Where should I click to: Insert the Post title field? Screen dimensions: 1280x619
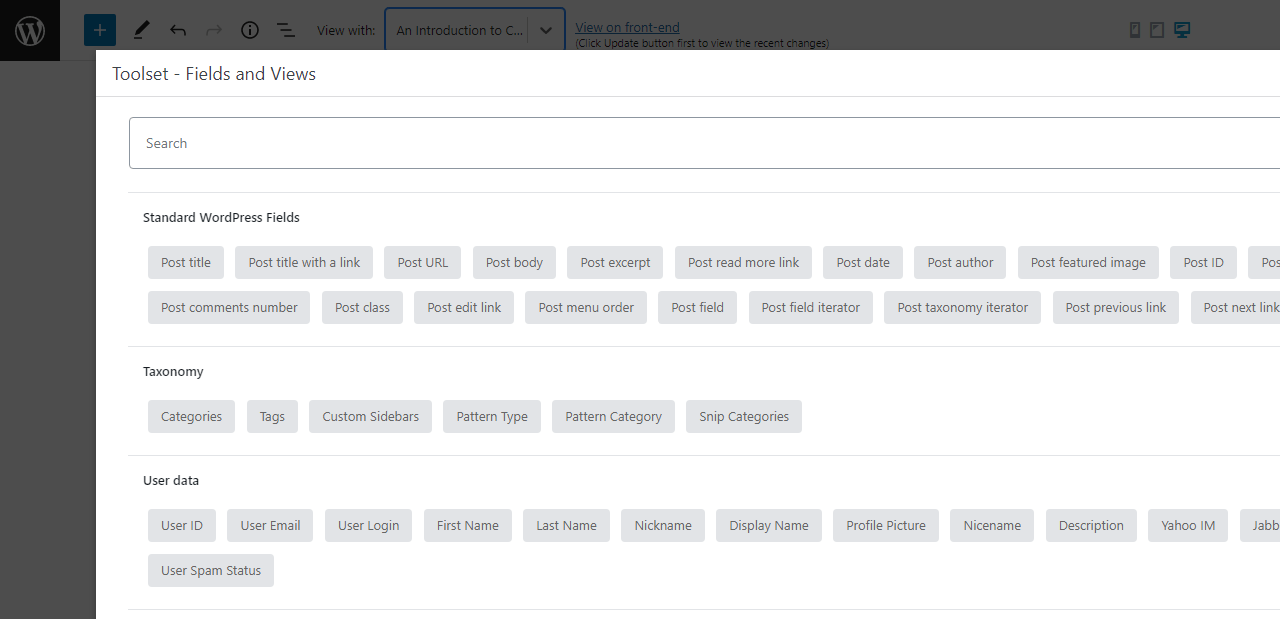coord(186,262)
